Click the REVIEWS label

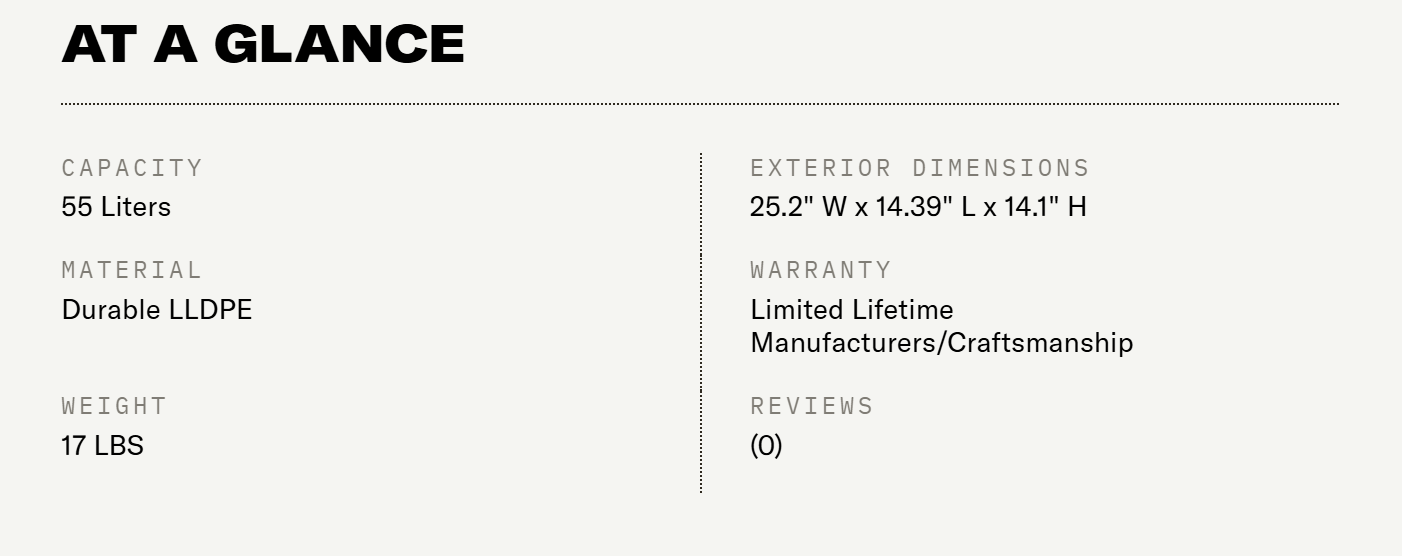coord(812,406)
